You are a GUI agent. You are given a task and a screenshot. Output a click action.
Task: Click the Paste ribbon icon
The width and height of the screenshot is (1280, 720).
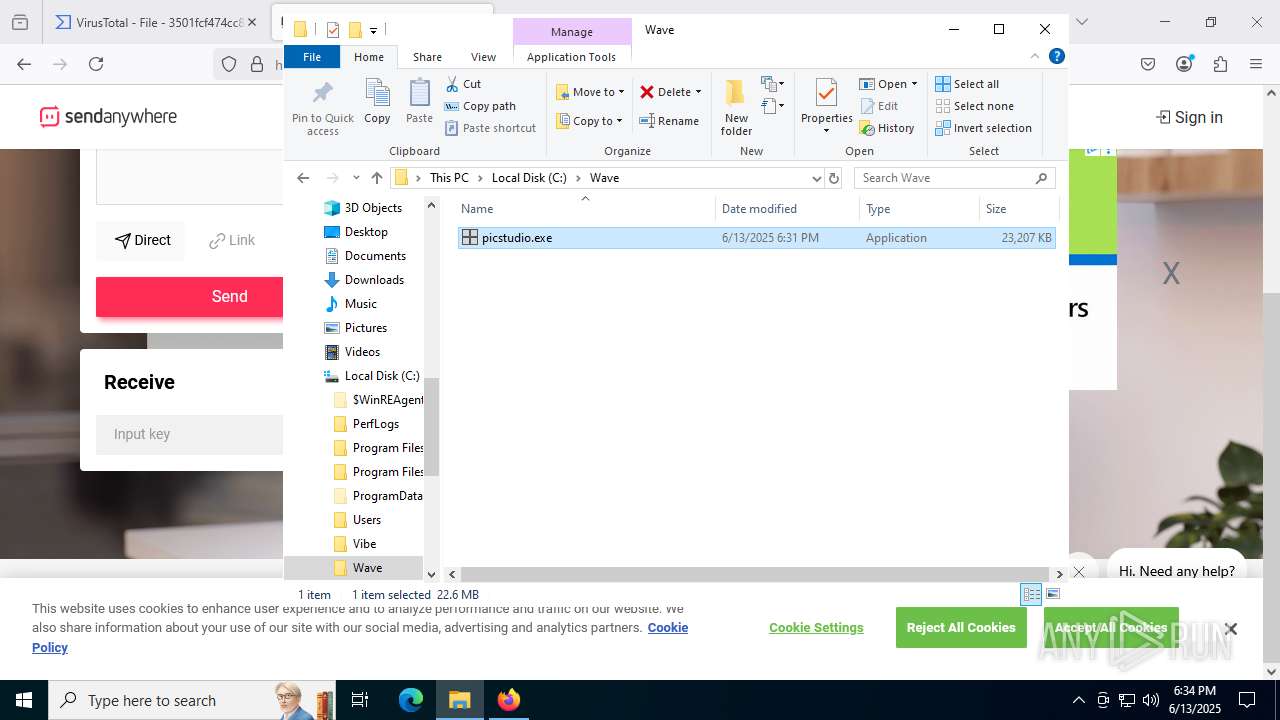coord(419,102)
